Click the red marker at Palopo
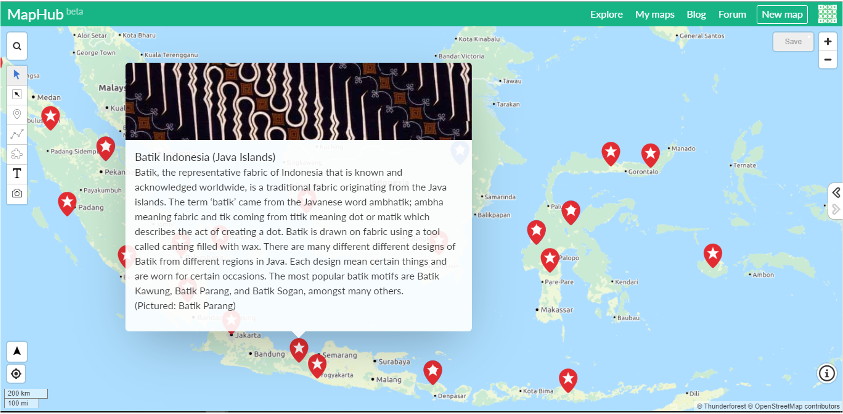The height and width of the screenshot is (414, 843). [x=549, y=260]
